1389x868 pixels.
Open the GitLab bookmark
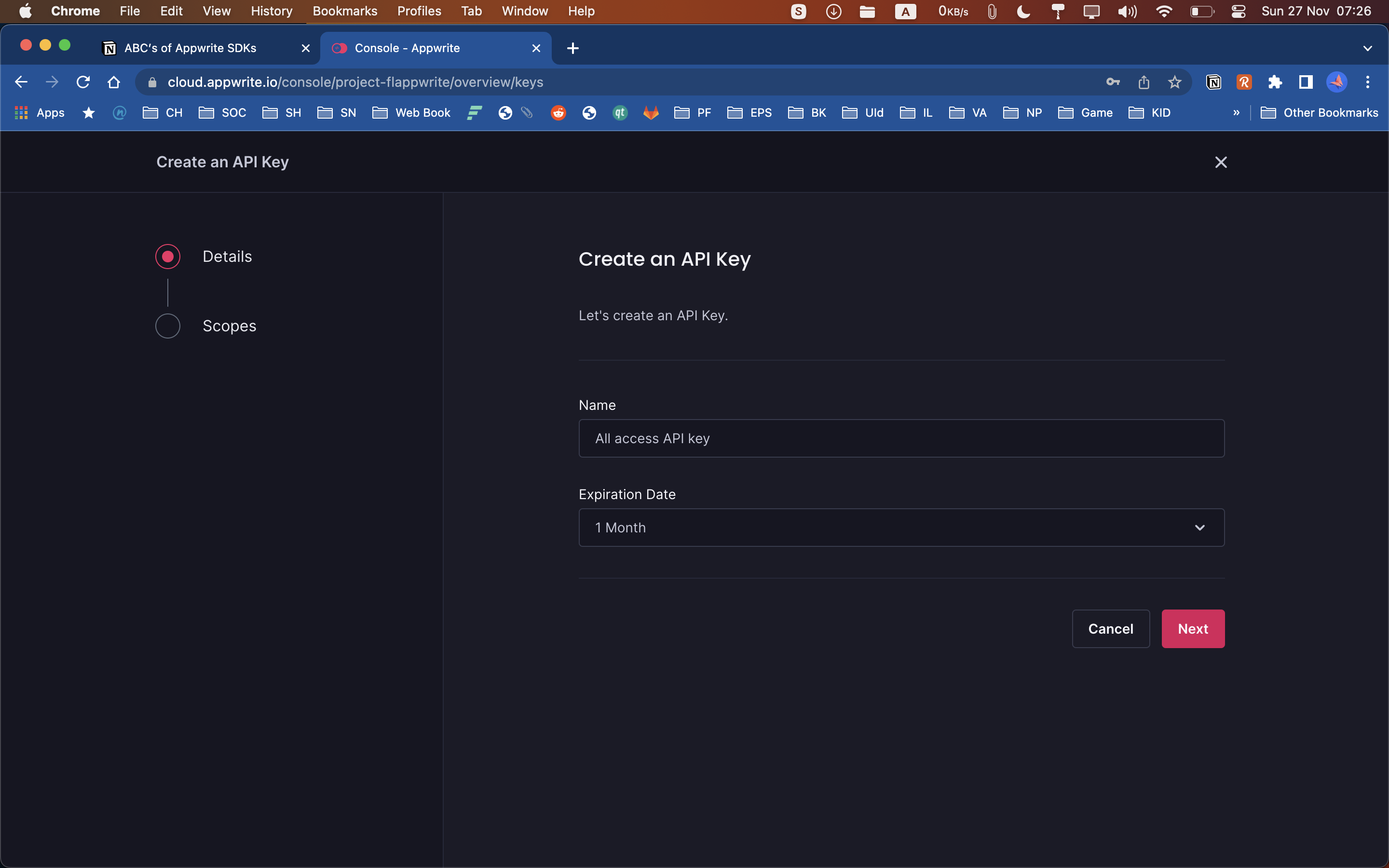click(x=650, y=112)
